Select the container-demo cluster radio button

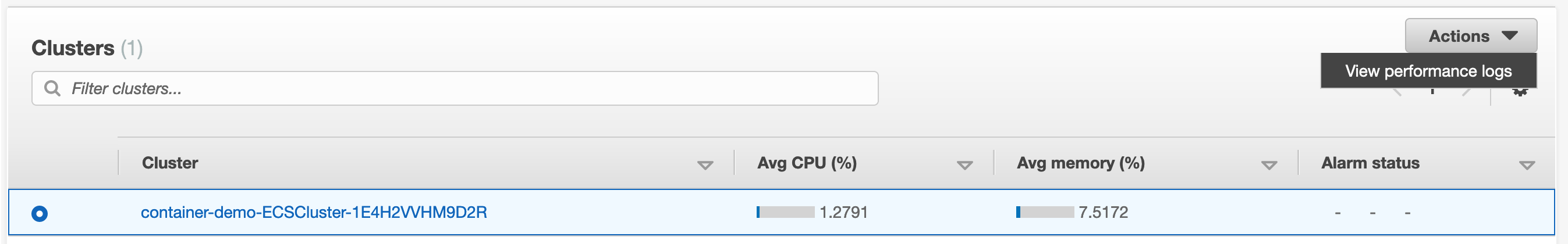(x=40, y=214)
